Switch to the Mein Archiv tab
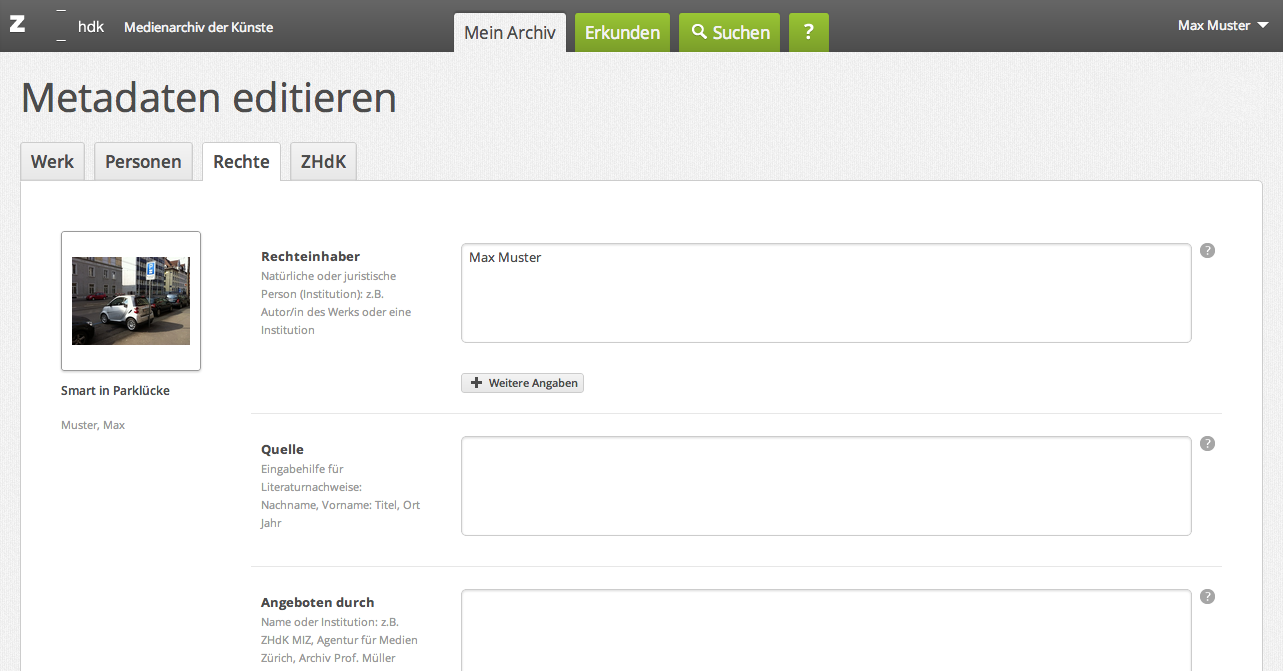The image size is (1283, 671). (x=510, y=33)
